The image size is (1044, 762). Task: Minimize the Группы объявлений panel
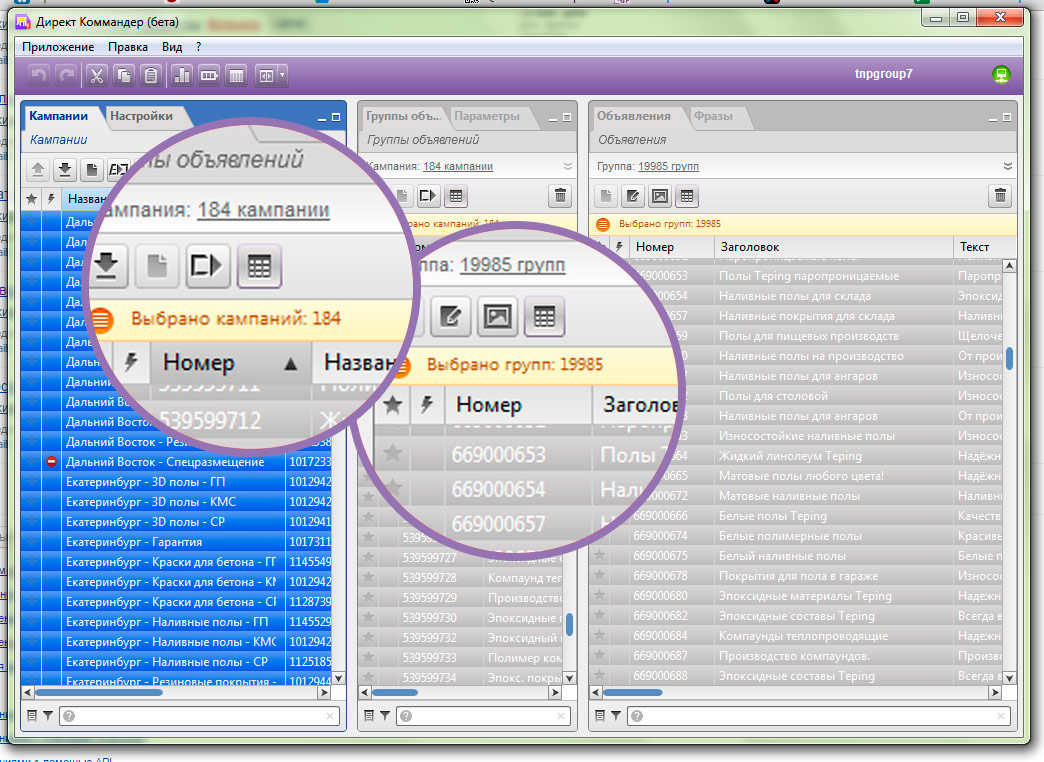(x=553, y=118)
